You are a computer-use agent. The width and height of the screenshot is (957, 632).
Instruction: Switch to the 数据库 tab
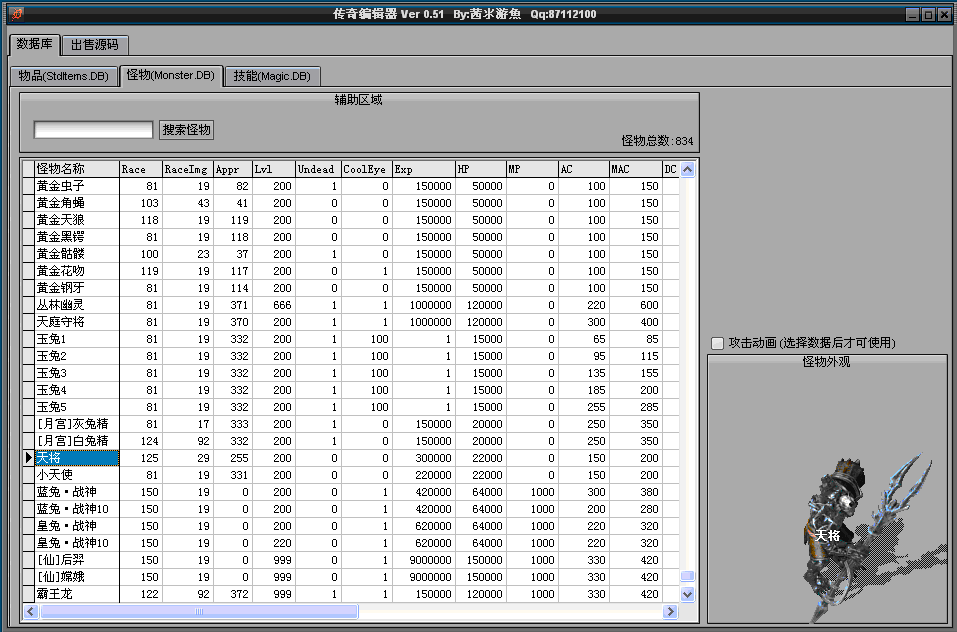(x=35, y=44)
